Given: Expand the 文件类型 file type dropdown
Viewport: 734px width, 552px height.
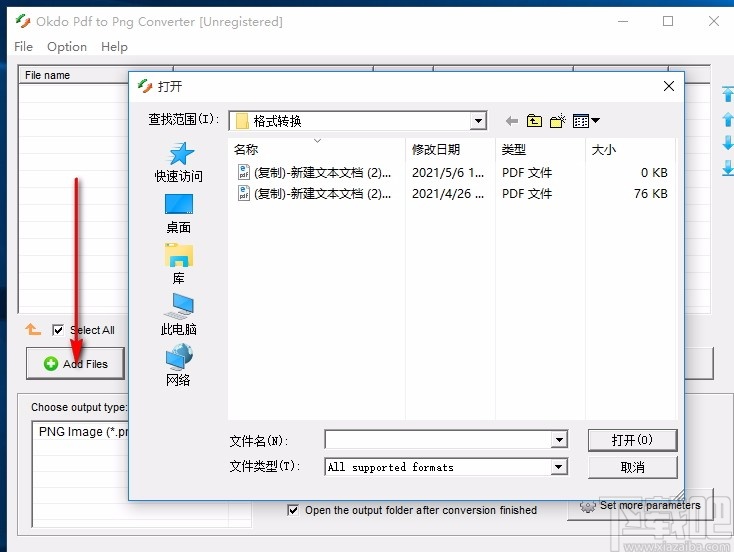Looking at the screenshot, I should click(x=559, y=467).
